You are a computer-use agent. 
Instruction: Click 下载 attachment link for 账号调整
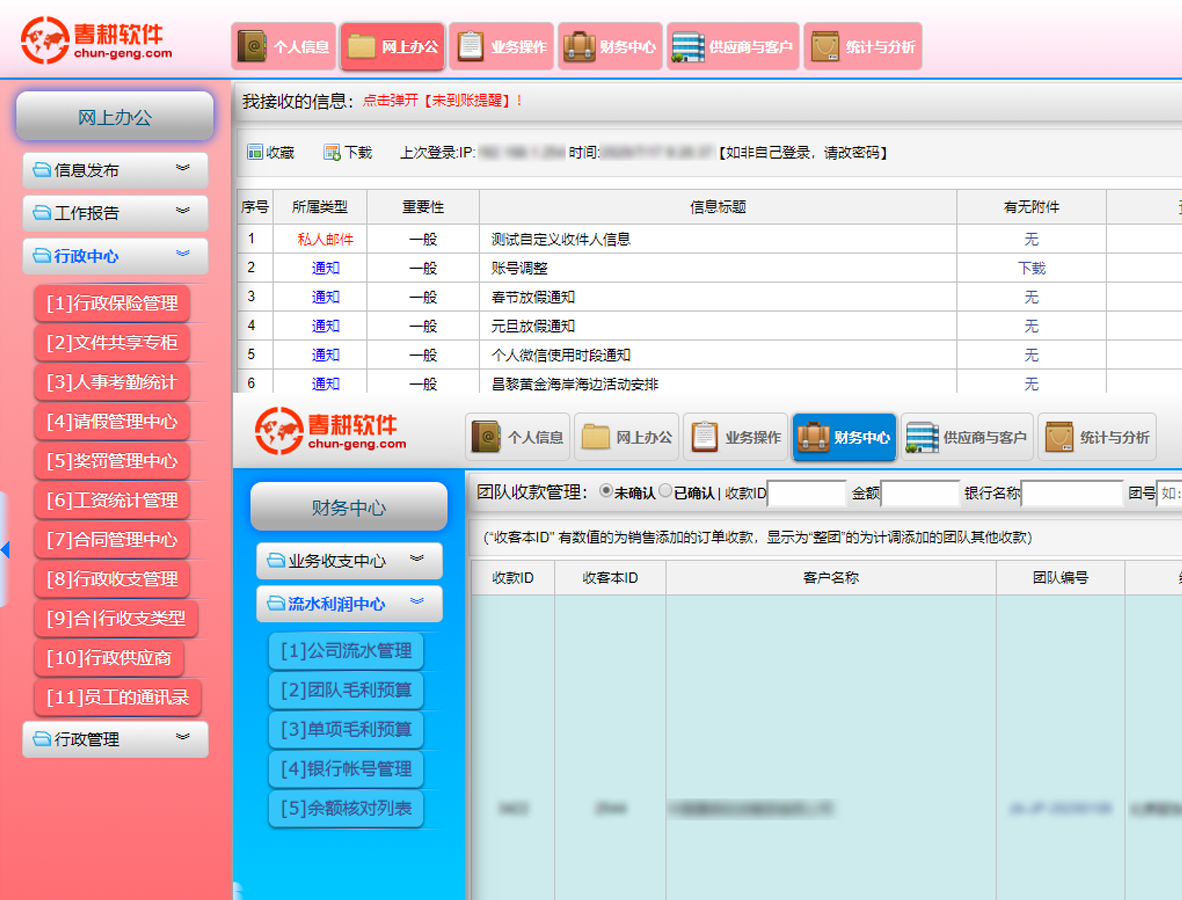click(x=1031, y=268)
